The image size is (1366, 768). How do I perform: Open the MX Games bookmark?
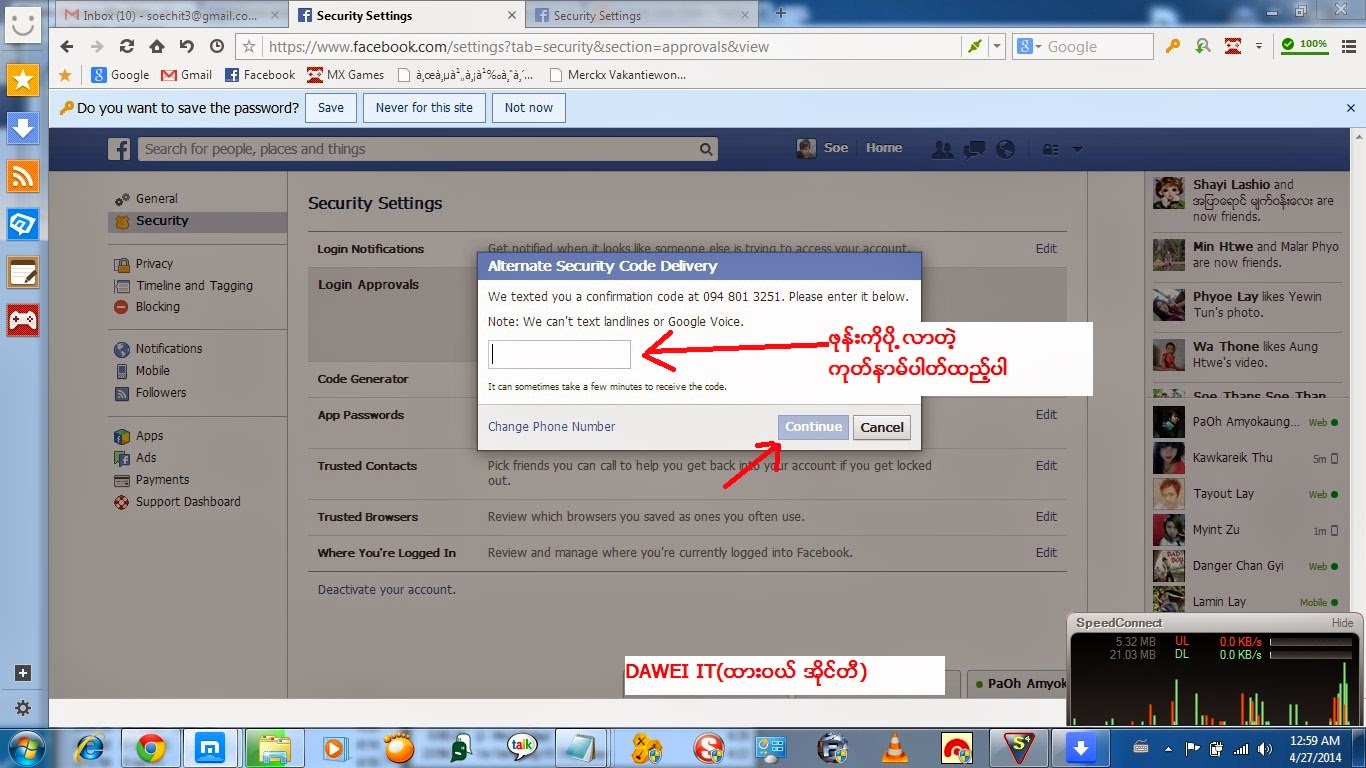click(345, 74)
